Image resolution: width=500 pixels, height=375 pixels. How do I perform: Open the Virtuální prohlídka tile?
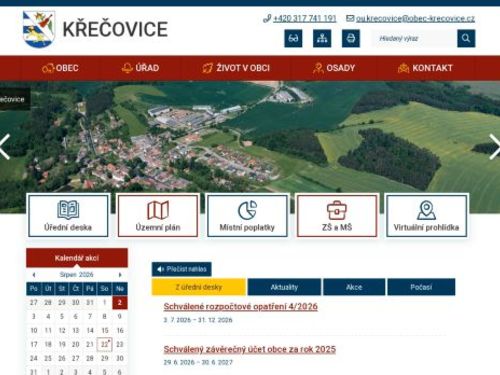point(426,216)
